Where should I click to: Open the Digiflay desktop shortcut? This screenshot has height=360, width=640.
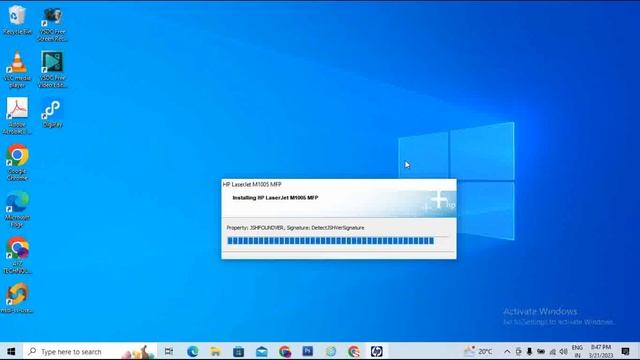coord(52,113)
